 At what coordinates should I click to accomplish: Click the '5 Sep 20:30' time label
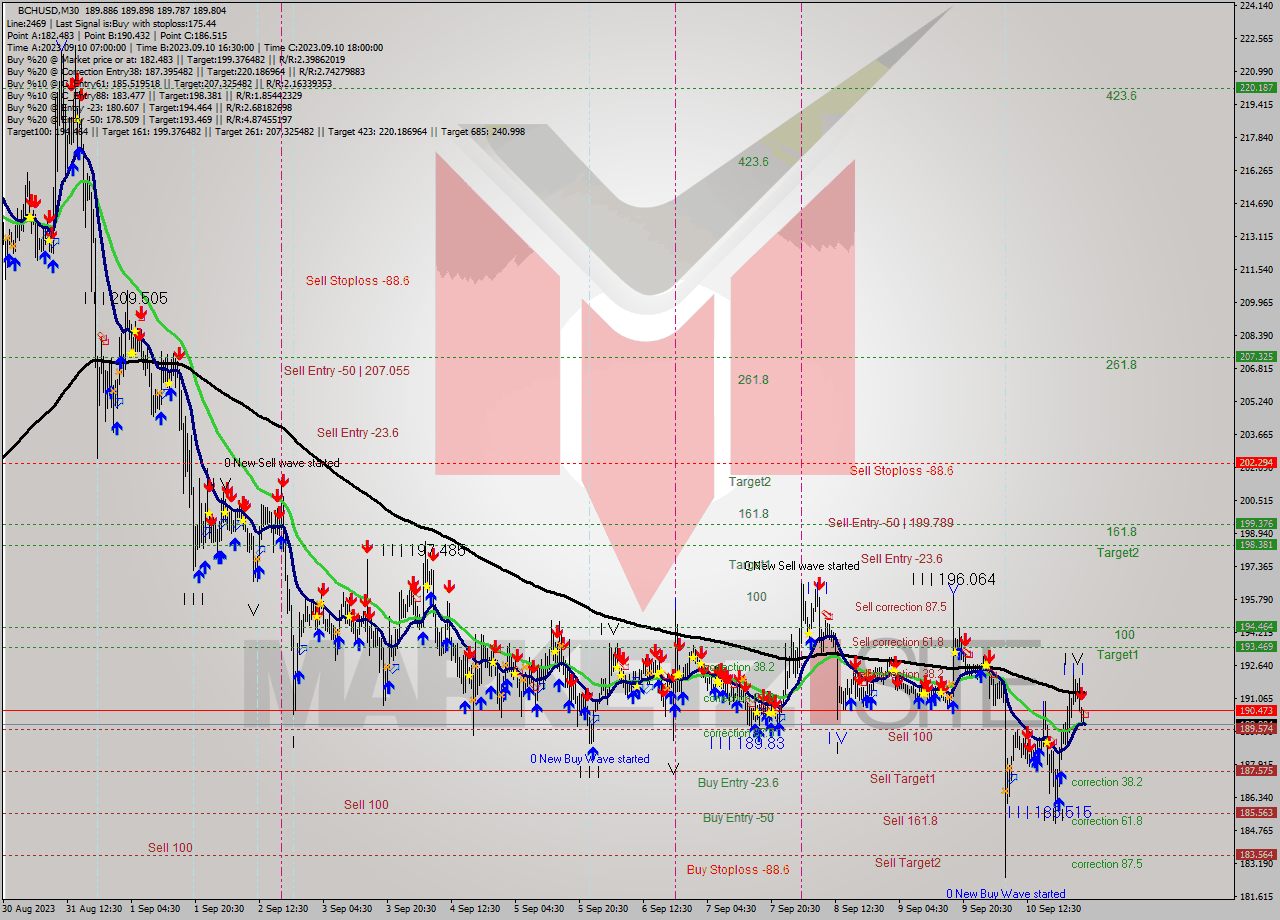tap(603, 909)
